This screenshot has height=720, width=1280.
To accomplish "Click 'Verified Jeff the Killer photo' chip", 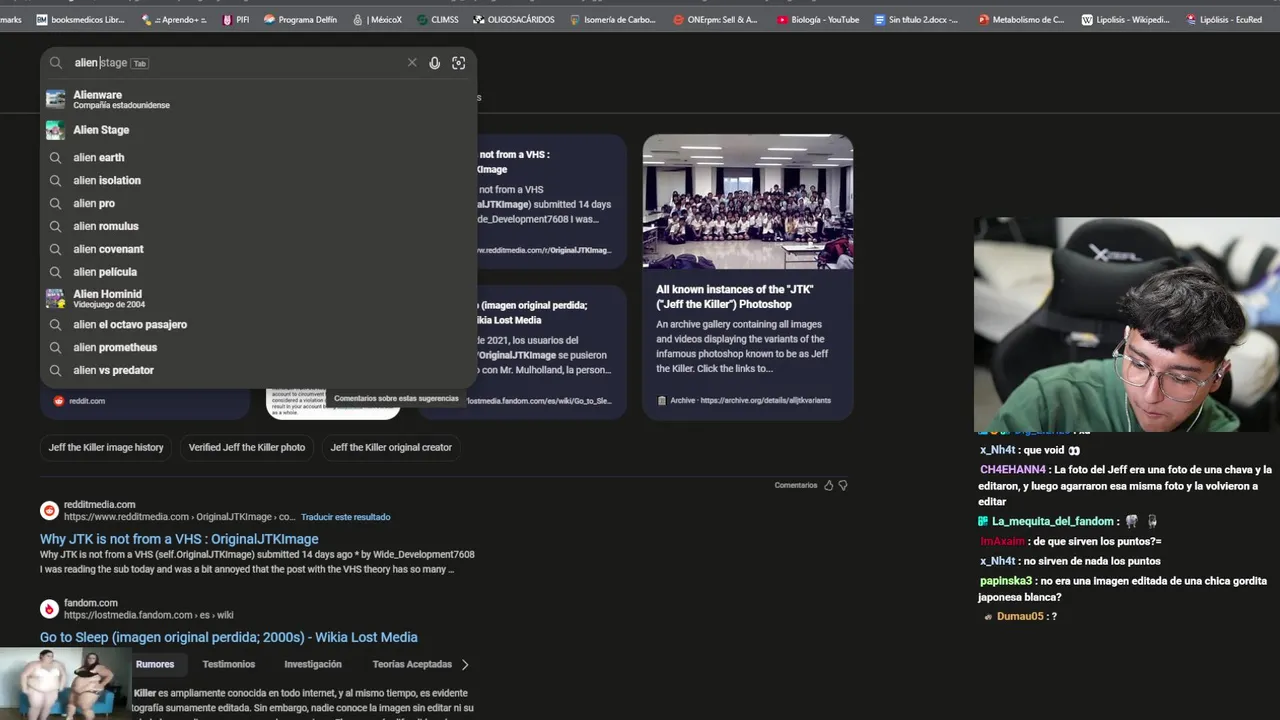I will tap(247, 447).
